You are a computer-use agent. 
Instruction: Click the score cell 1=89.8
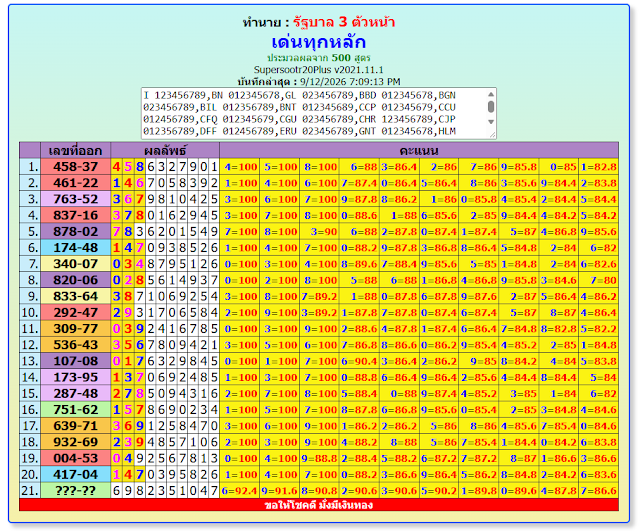(479, 491)
